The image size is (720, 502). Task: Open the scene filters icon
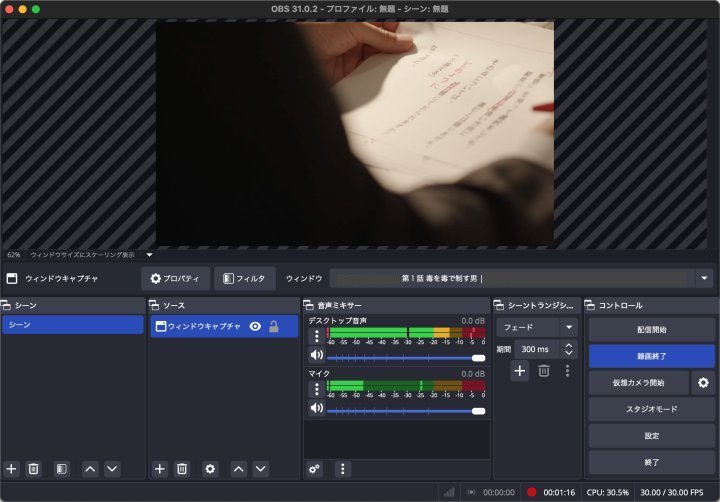pyautogui.click(x=61, y=468)
